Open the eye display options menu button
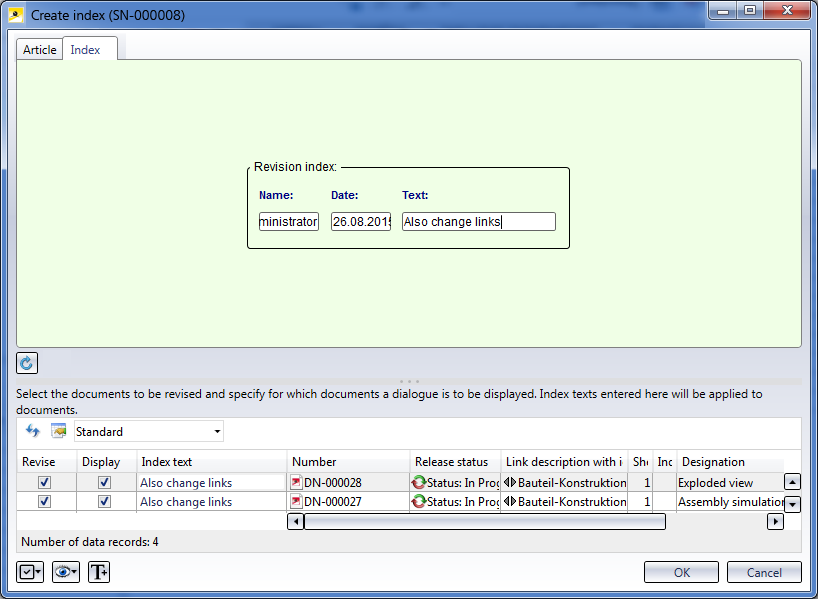The image size is (818, 599). 66,572
